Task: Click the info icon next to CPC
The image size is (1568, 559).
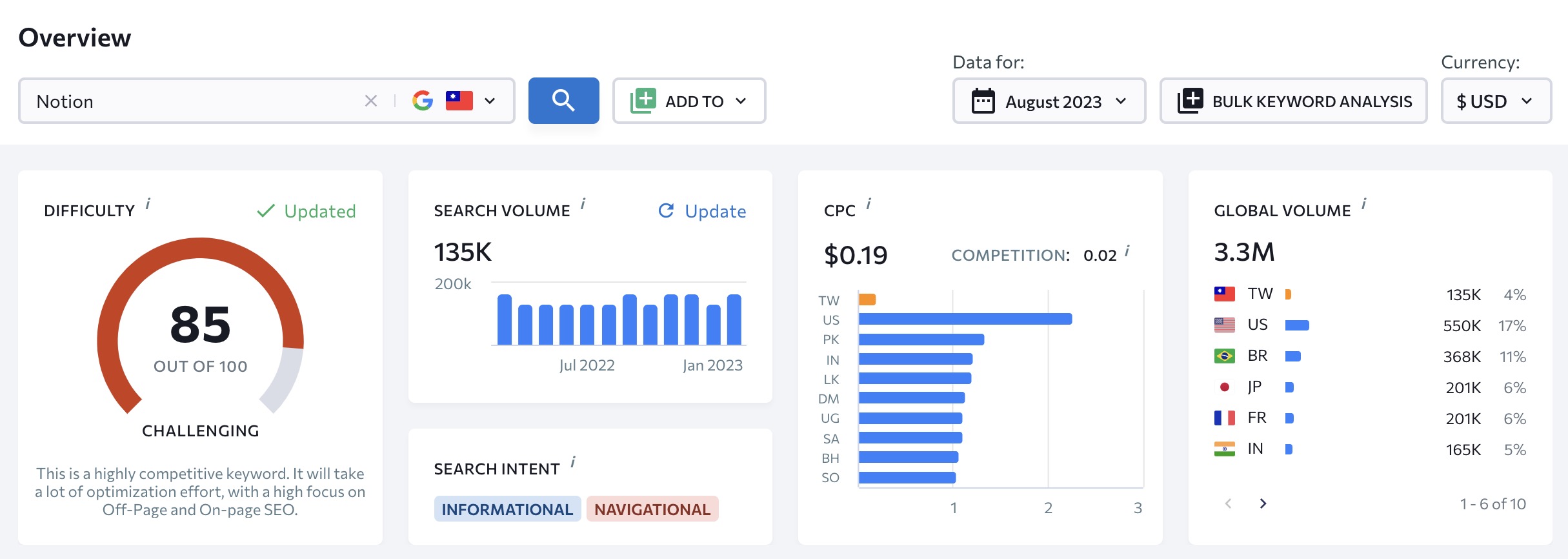Action: [869, 204]
